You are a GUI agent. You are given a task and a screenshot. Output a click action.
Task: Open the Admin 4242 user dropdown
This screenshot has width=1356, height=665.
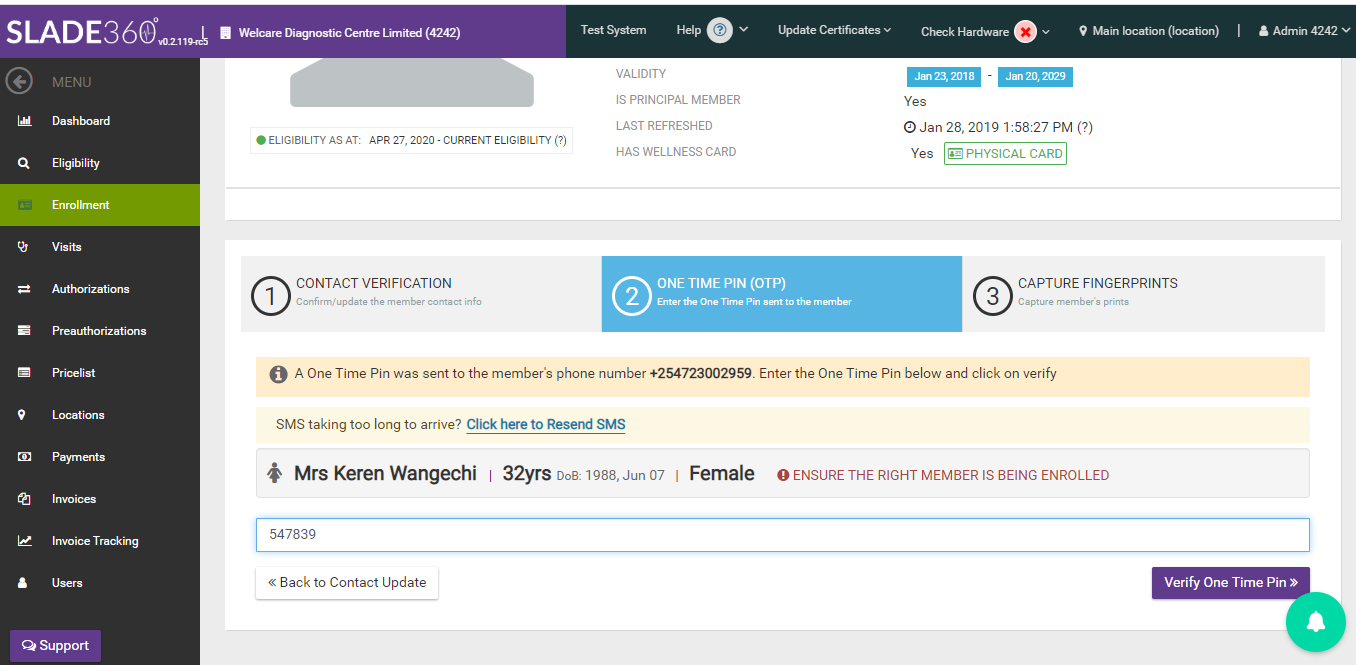pyautogui.click(x=1304, y=31)
